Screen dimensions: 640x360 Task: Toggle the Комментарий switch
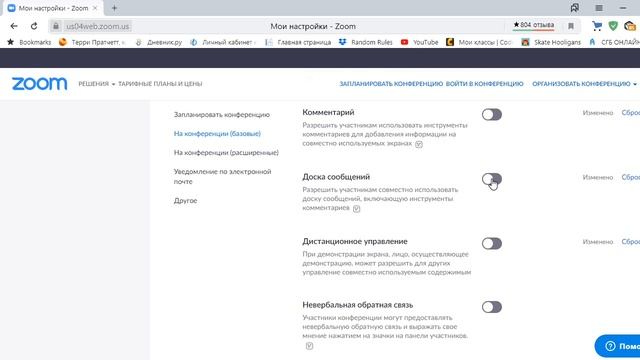(491, 115)
